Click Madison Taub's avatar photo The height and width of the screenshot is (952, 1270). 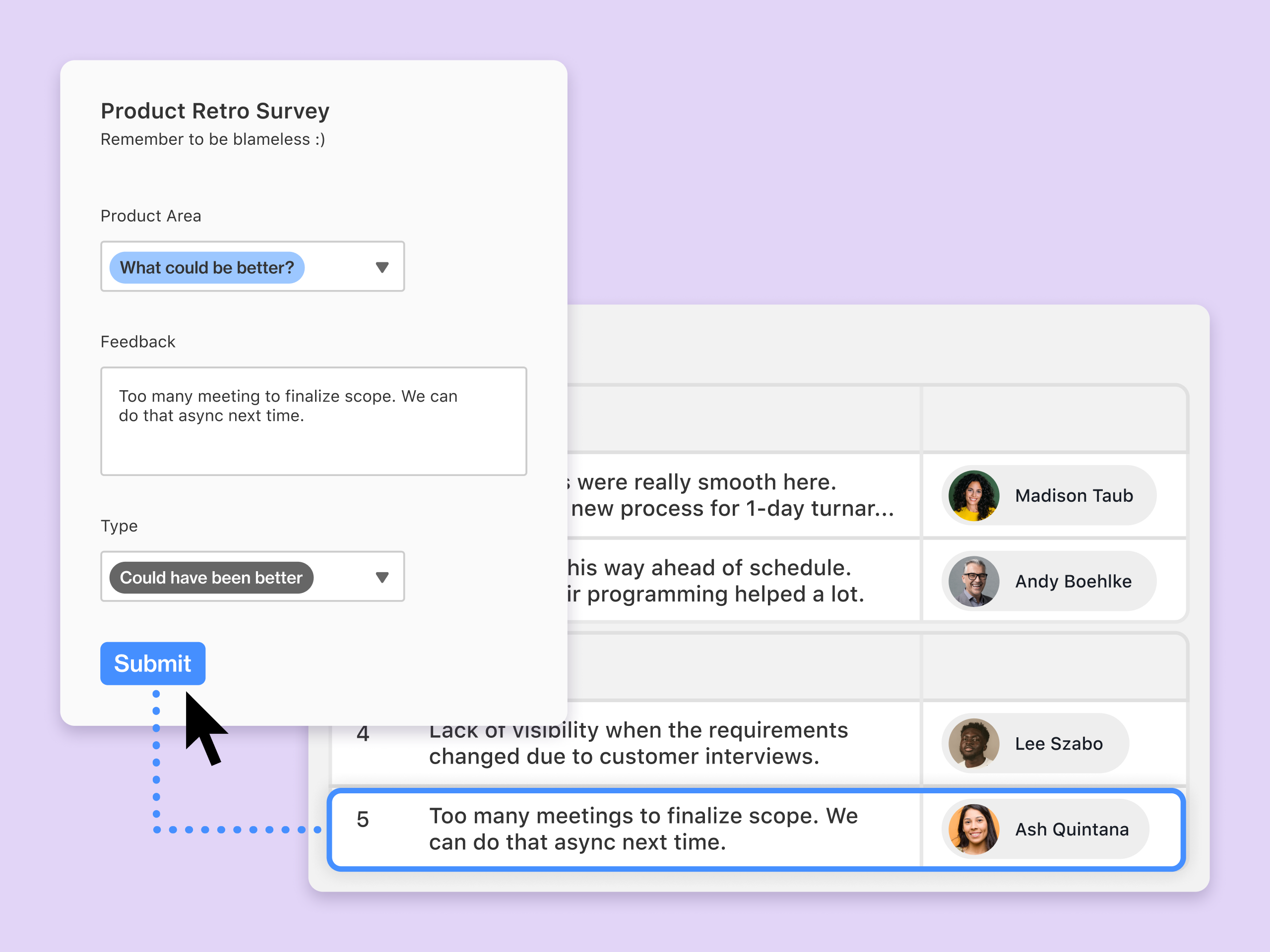pos(973,495)
